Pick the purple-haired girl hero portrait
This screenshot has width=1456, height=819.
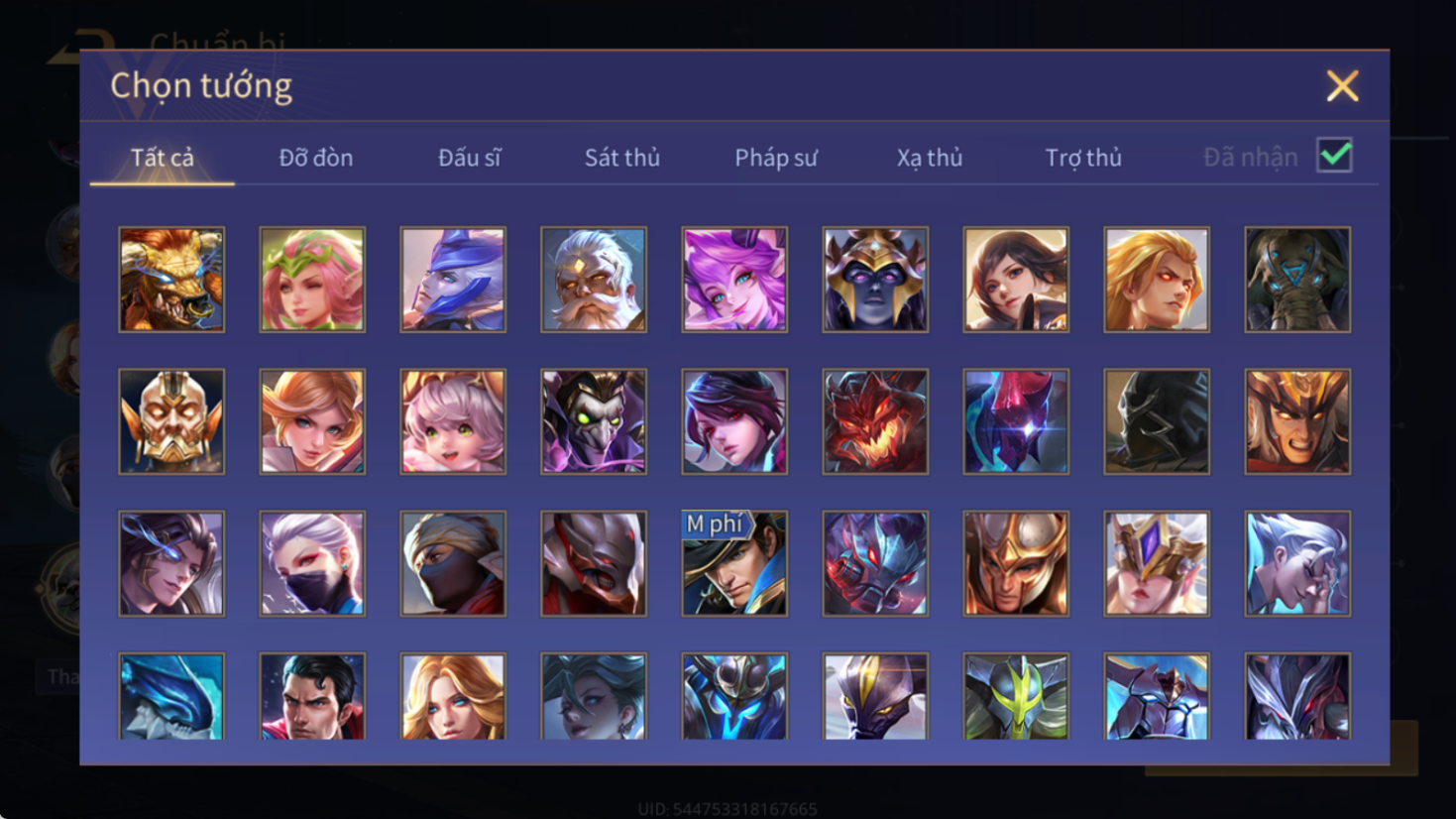pyautogui.click(x=734, y=280)
